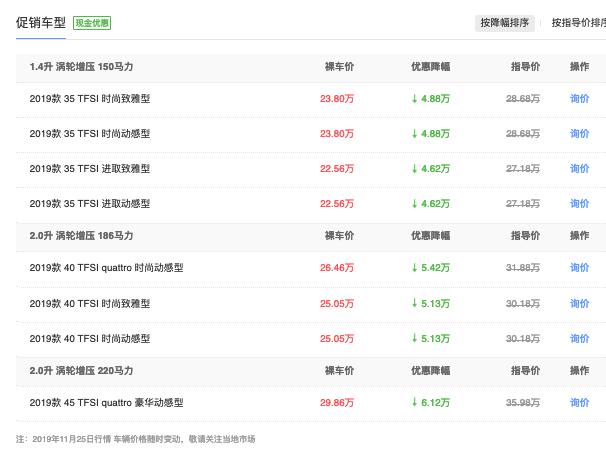Click 优惠降幅 header in 186马力 section
The width and height of the screenshot is (606, 454).
431,235
